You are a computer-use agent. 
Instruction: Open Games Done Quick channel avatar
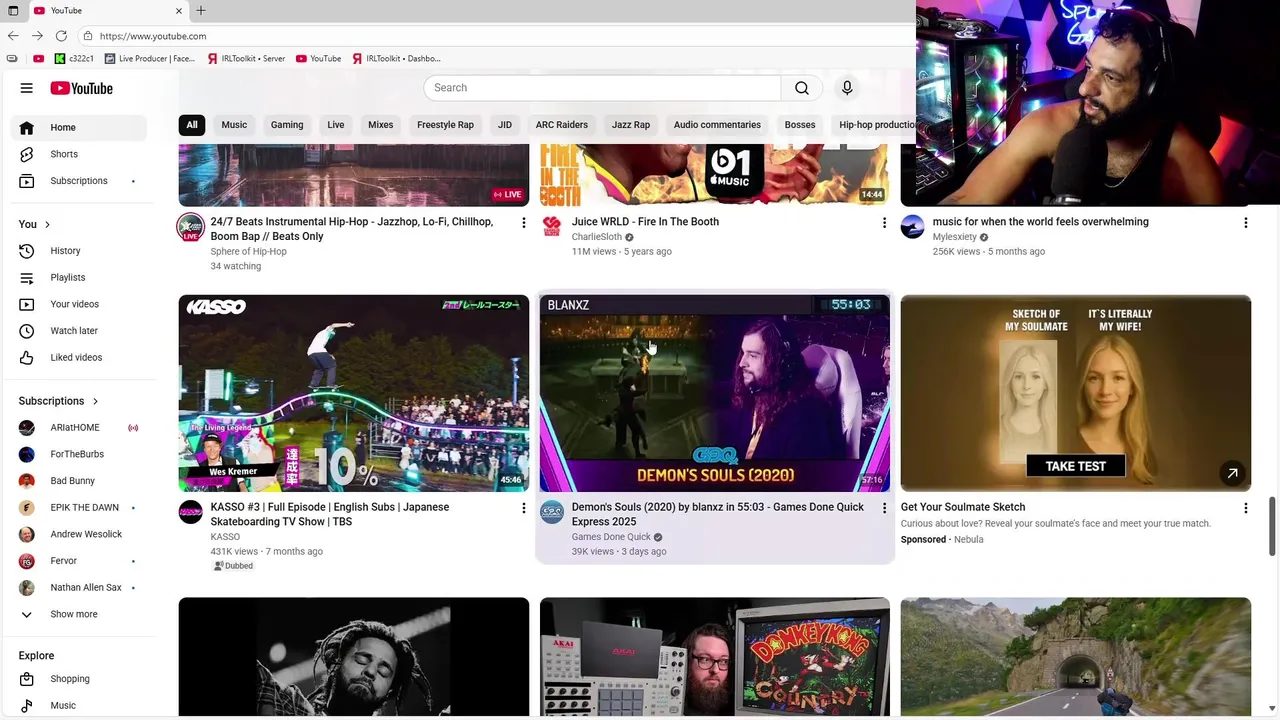(x=552, y=513)
